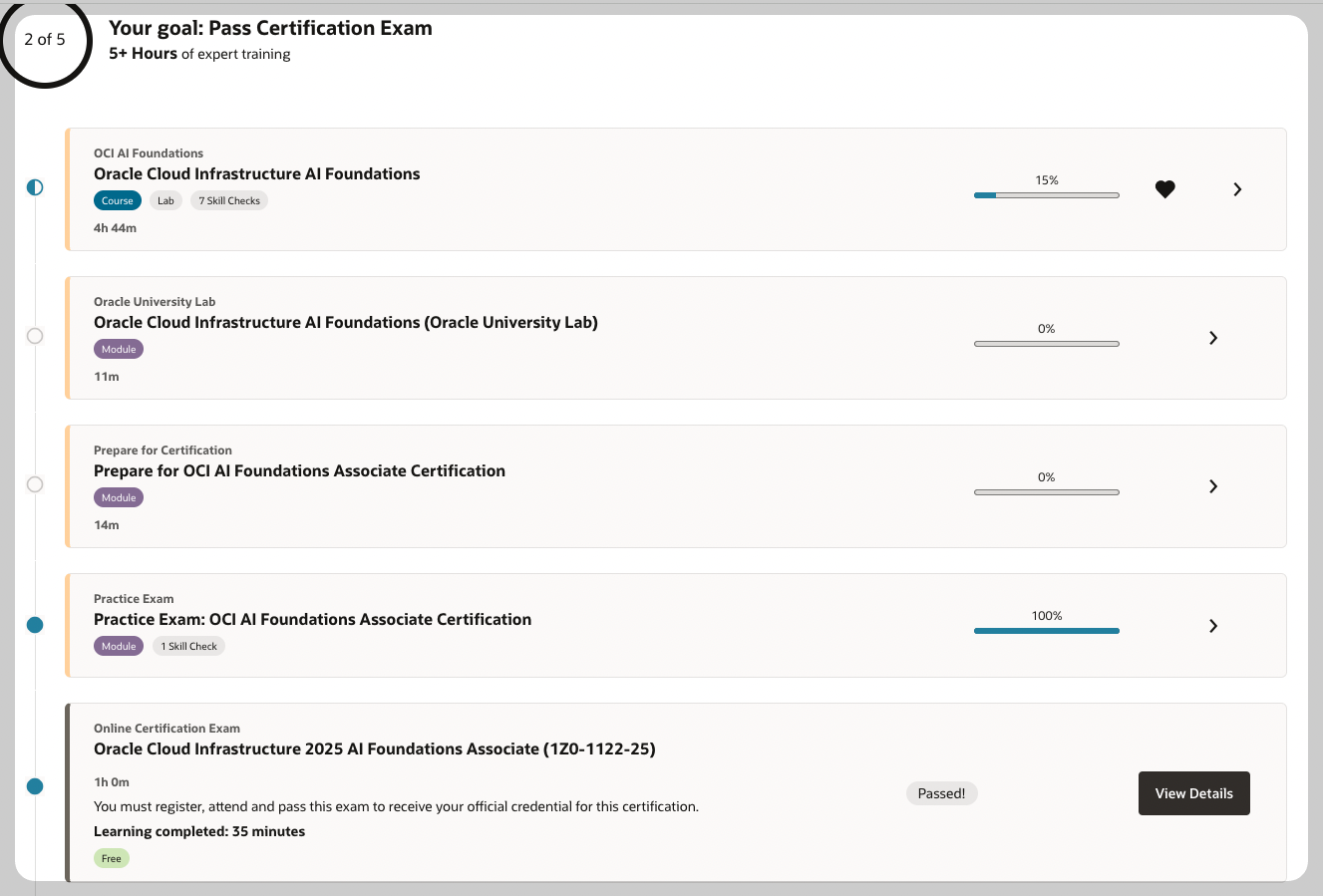This screenshot has width=1323, height=896.
Task: Click the View Details button
Action: point(1193,793)
